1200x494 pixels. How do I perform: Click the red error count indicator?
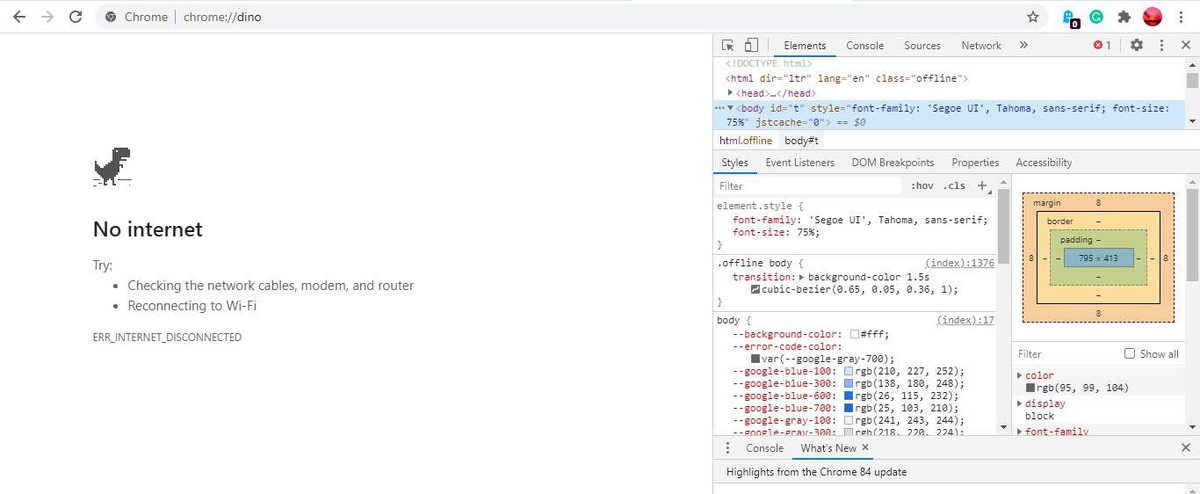coord(1102,45)
